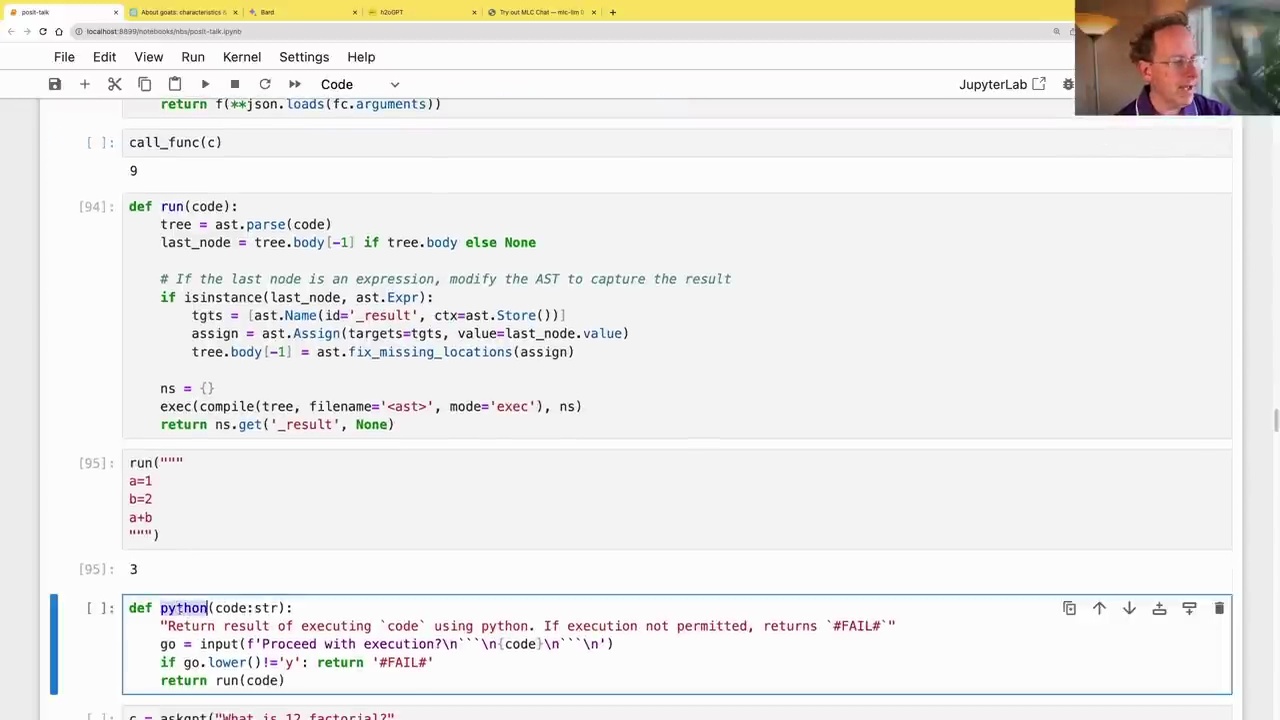Open the Settings menu
This screenshot has height=720, width=1280.
coord(304,57)
